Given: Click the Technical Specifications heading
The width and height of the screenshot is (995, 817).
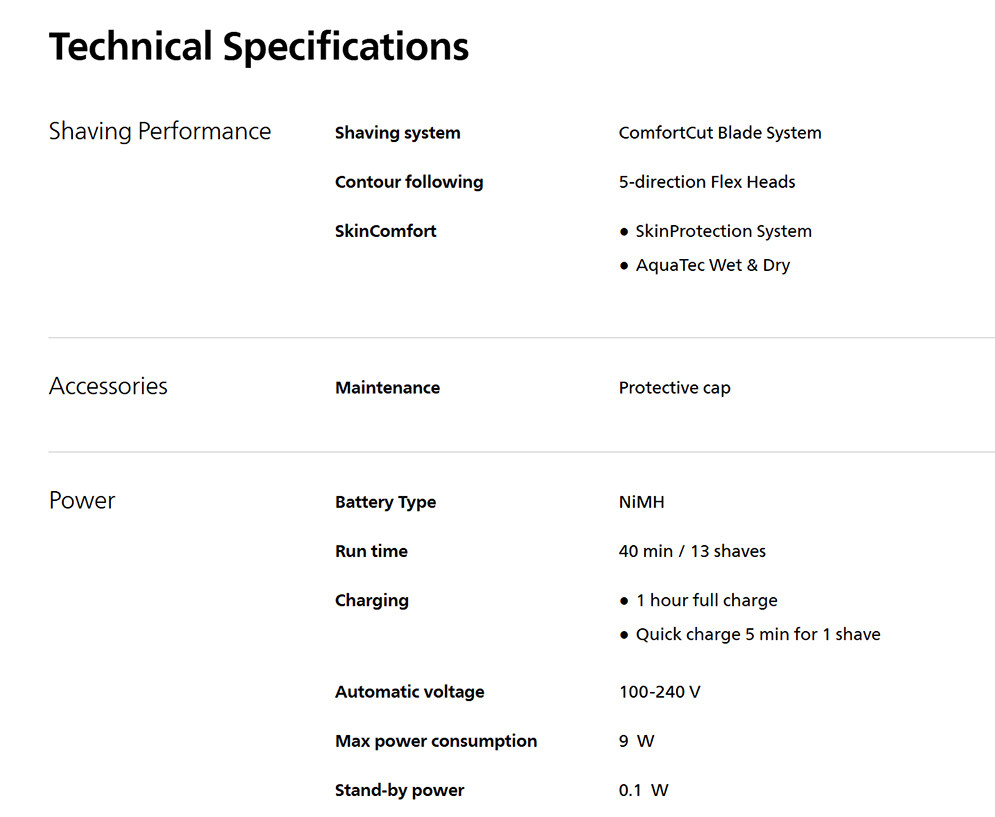Looking at the screenshot, I should [258, 47].
